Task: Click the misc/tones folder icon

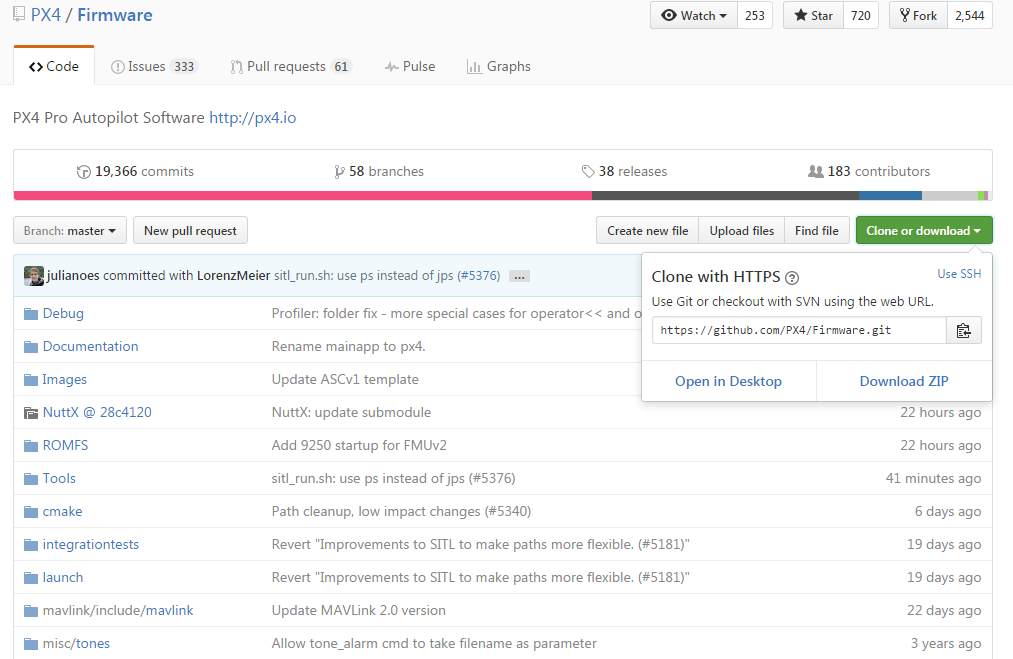Action: point(31,643)
